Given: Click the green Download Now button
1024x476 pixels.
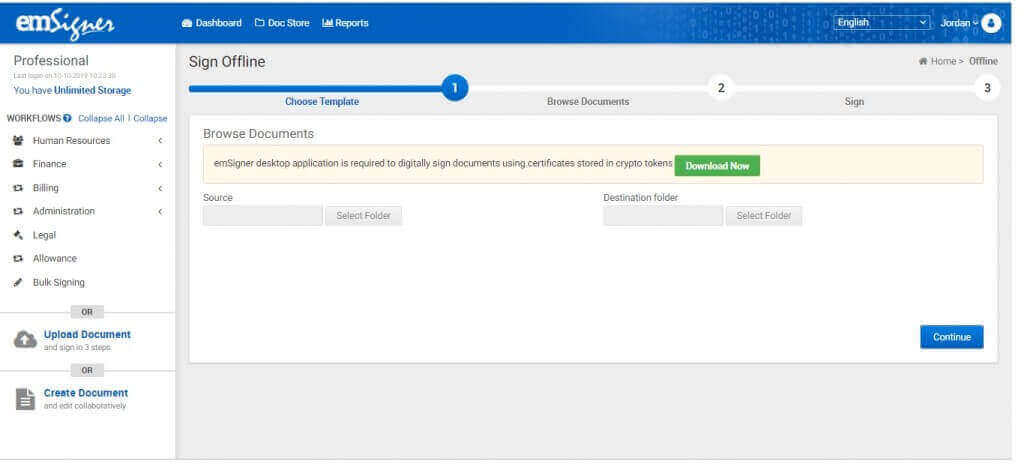Looking at the screenshot, I should point(717,166).
